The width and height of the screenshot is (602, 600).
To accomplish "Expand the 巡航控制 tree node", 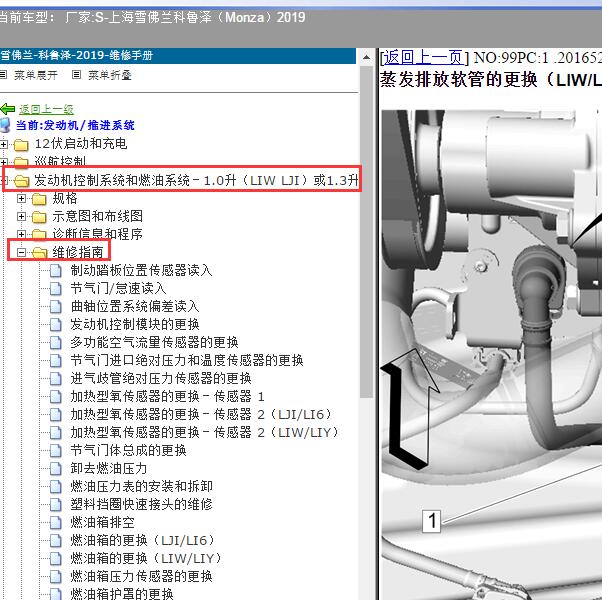I will [3, 162].
